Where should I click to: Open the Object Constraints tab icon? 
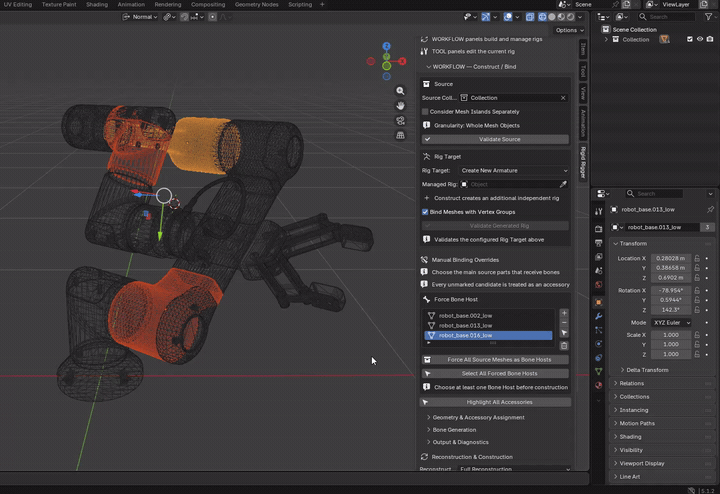tap(598, 357)
